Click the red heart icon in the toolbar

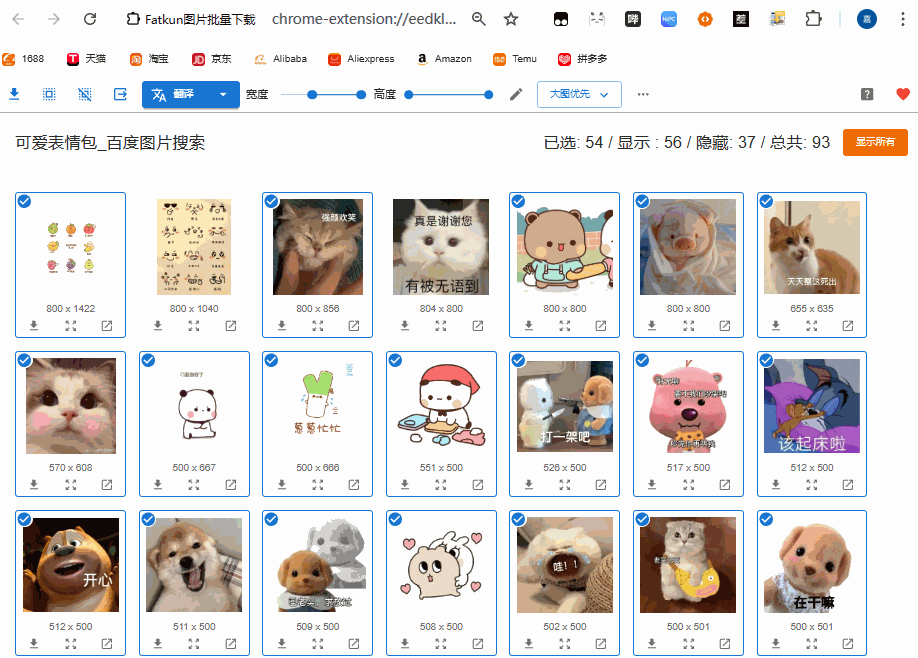tap(902, 93)
